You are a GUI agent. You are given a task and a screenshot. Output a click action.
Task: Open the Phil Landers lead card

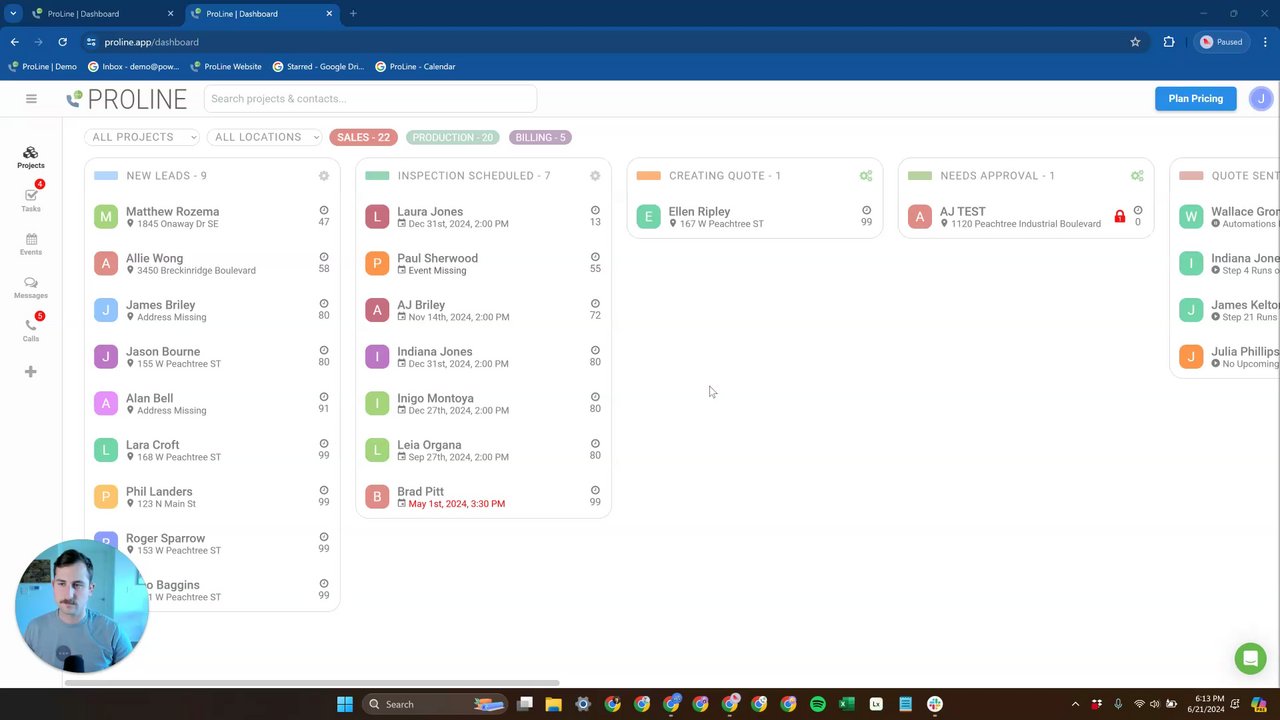(x=212, y=497)
